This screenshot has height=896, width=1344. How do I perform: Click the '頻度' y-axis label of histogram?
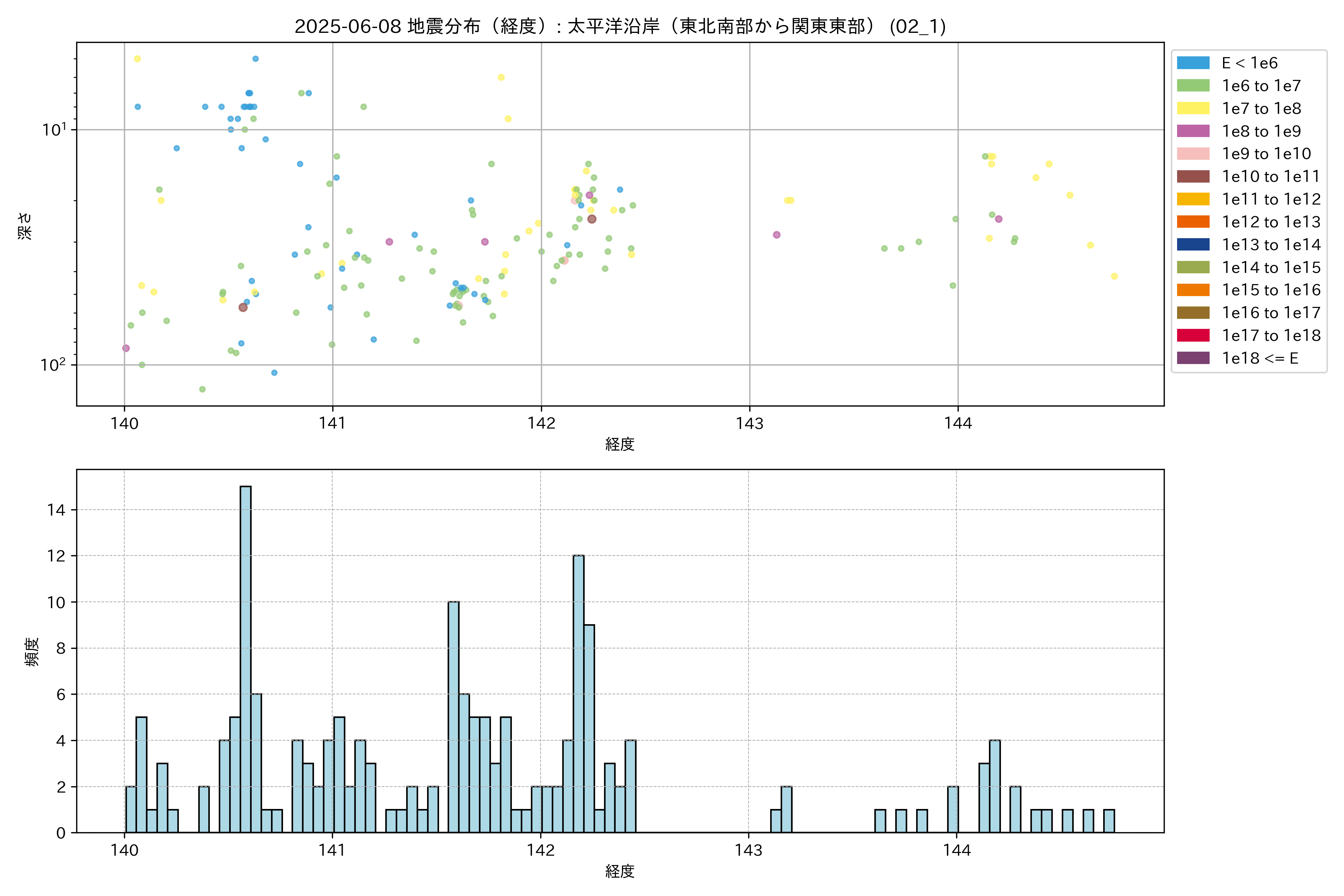32,651
